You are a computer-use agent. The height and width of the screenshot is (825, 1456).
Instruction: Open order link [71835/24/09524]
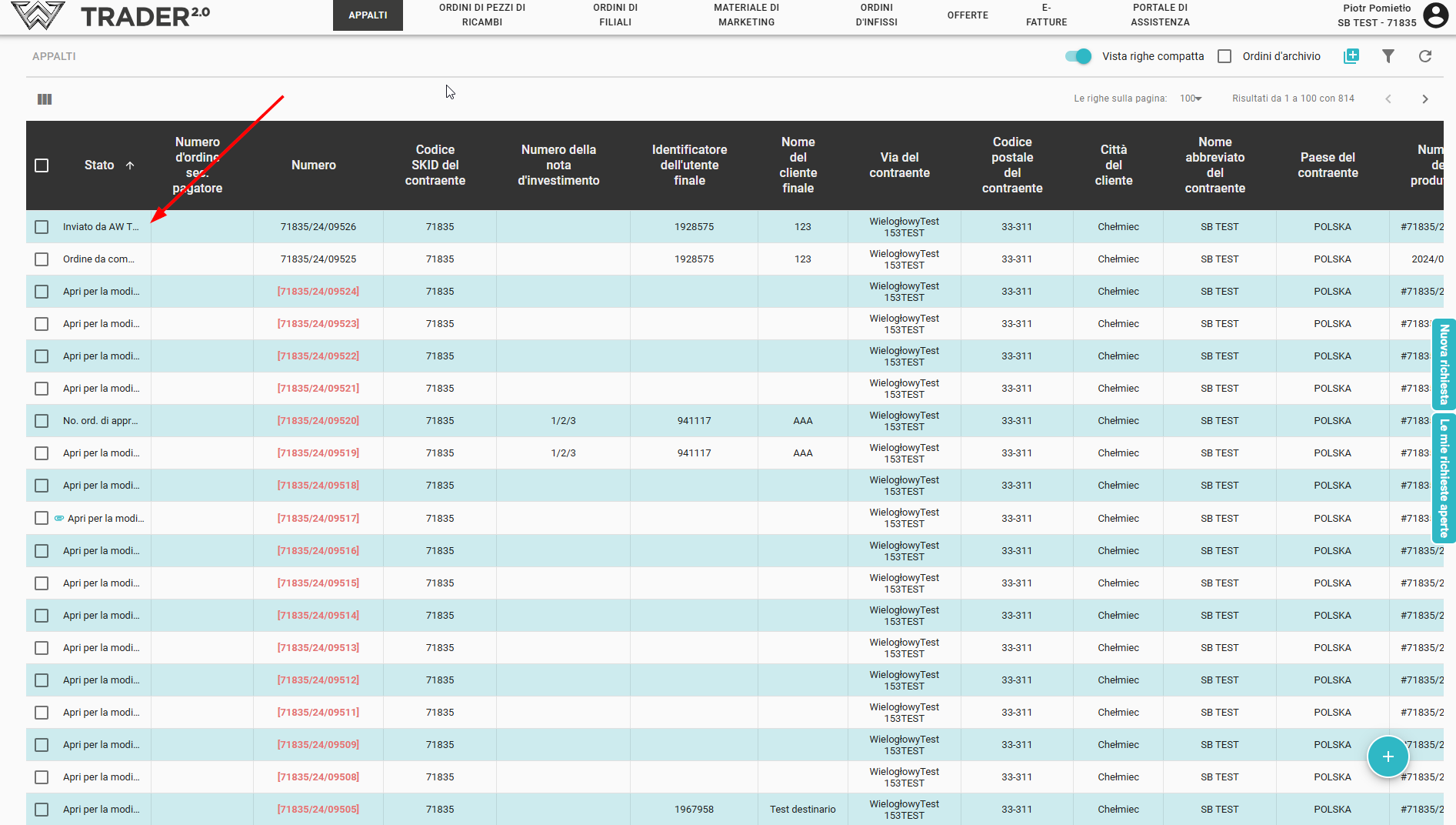click(318, 292)
